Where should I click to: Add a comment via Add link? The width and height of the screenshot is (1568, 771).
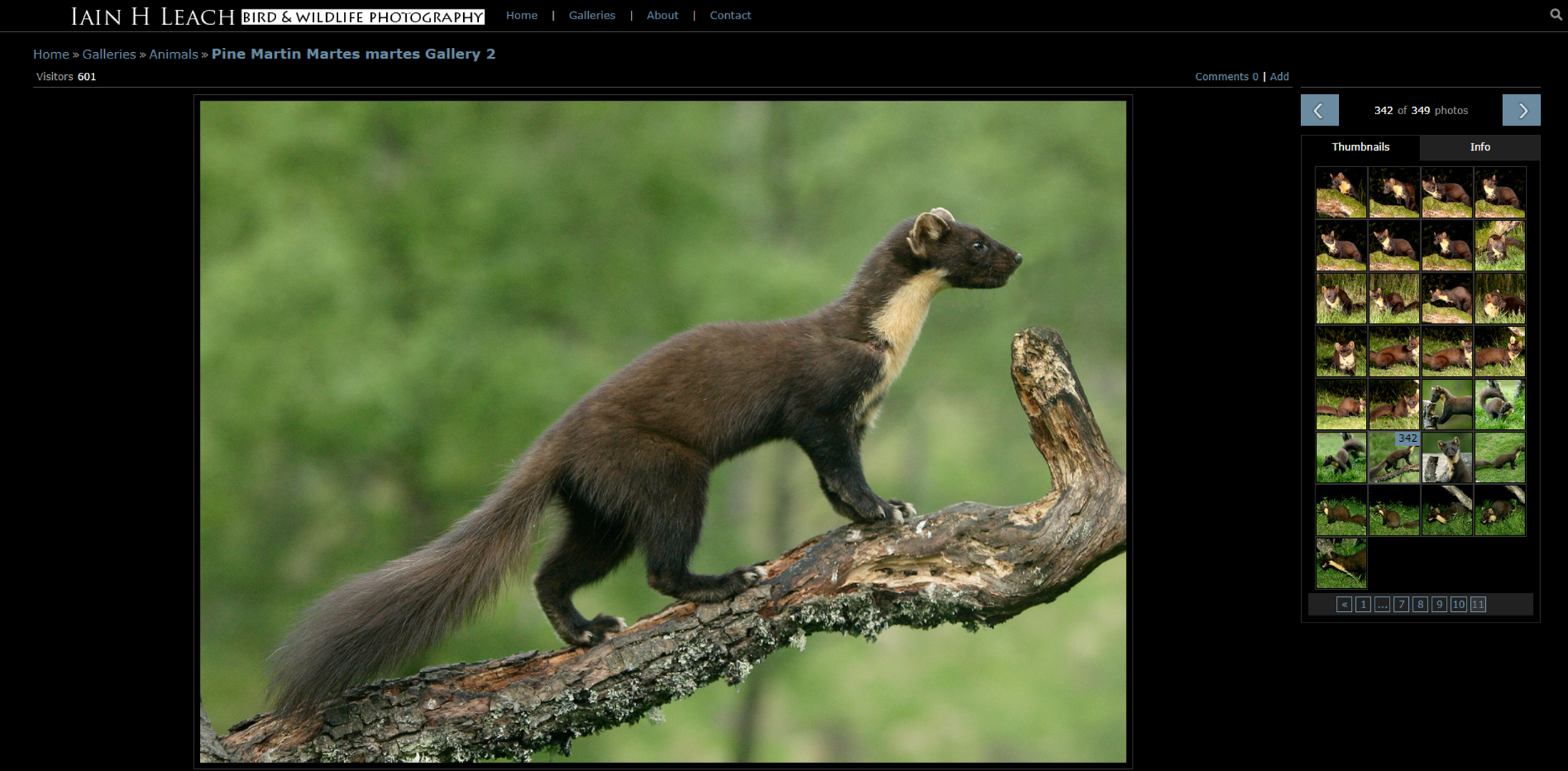click(1279, 76)
